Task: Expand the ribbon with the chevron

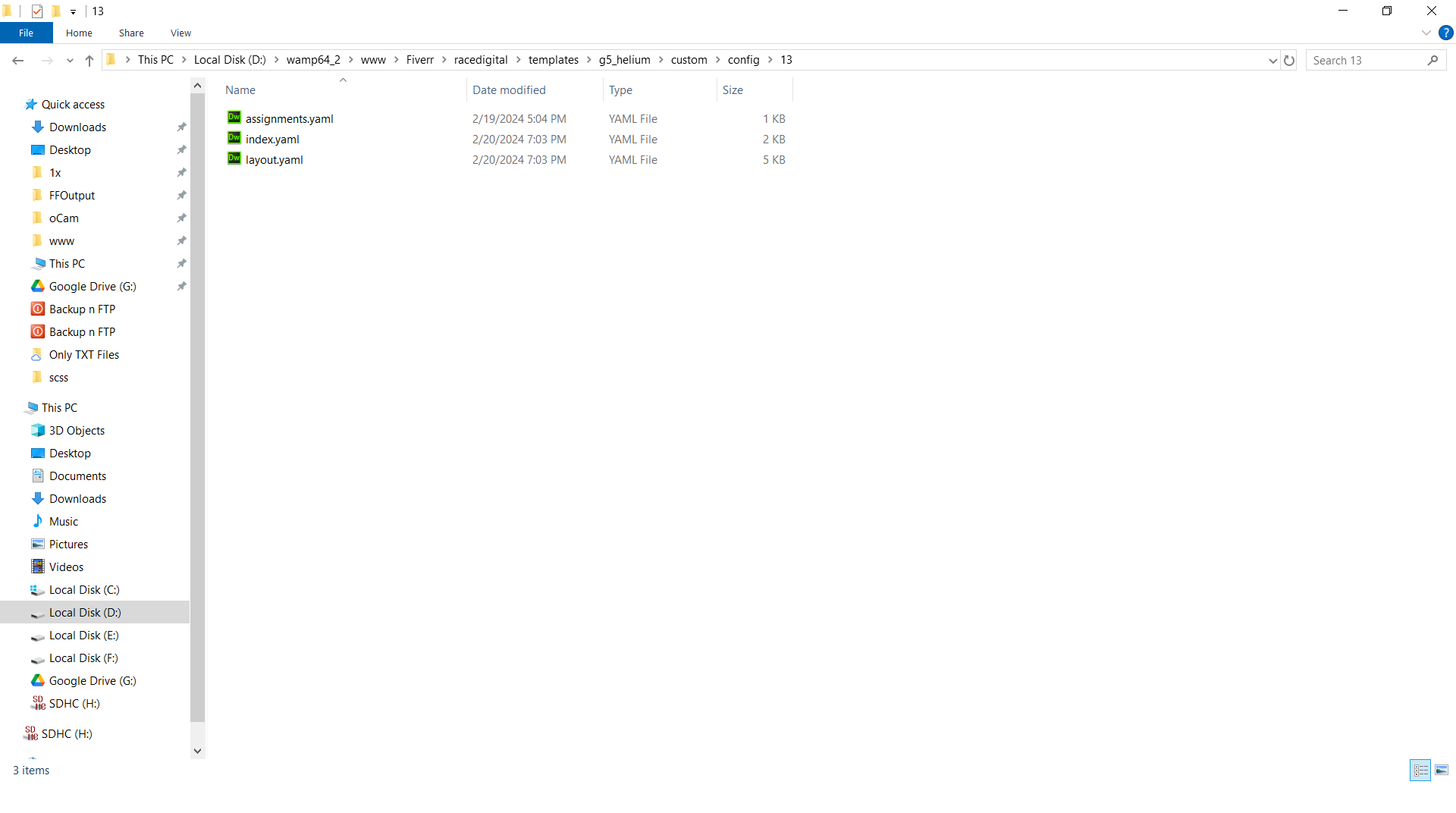Action: point(1426,33)
